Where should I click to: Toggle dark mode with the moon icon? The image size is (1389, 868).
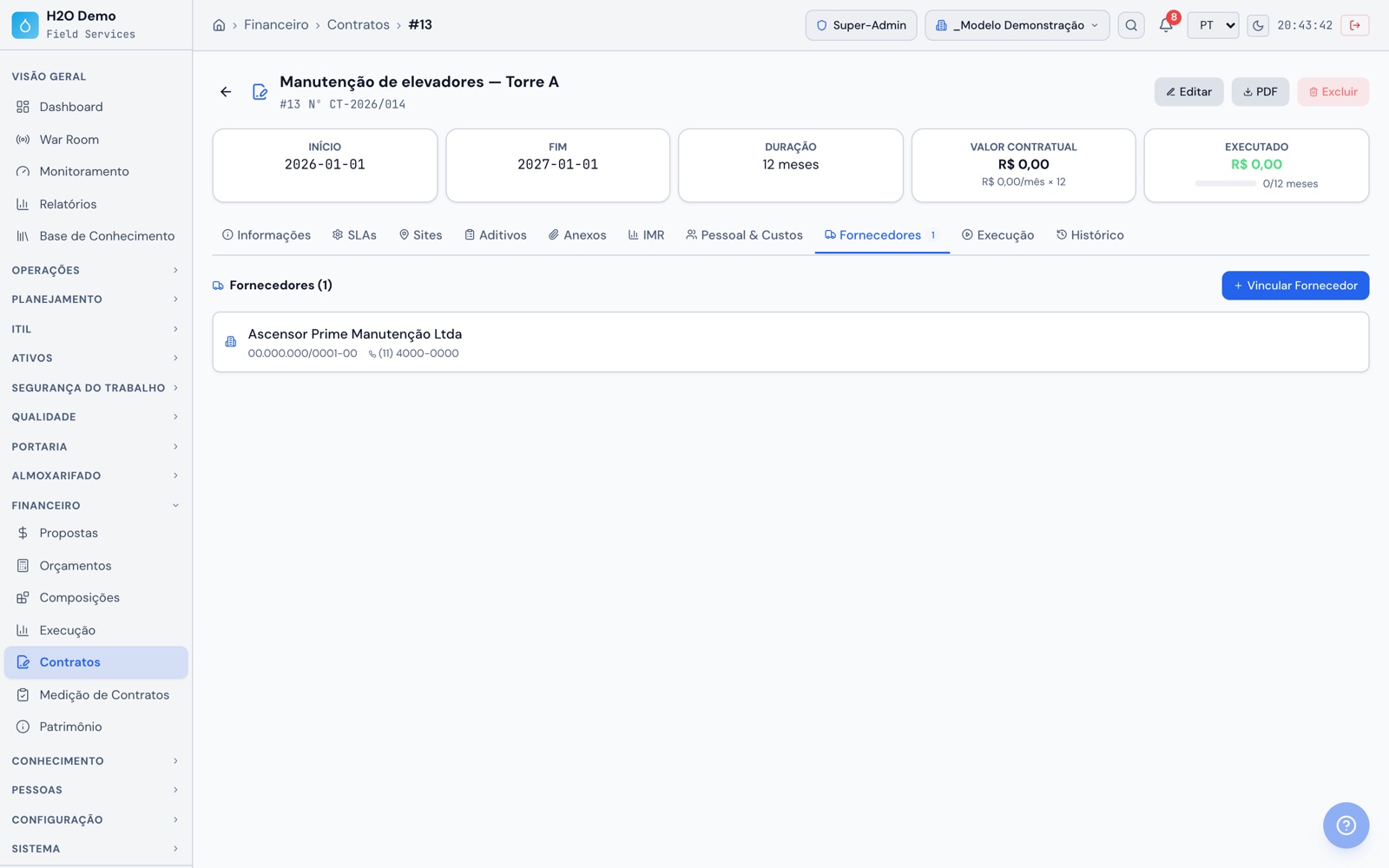[x=1258, y=25]
